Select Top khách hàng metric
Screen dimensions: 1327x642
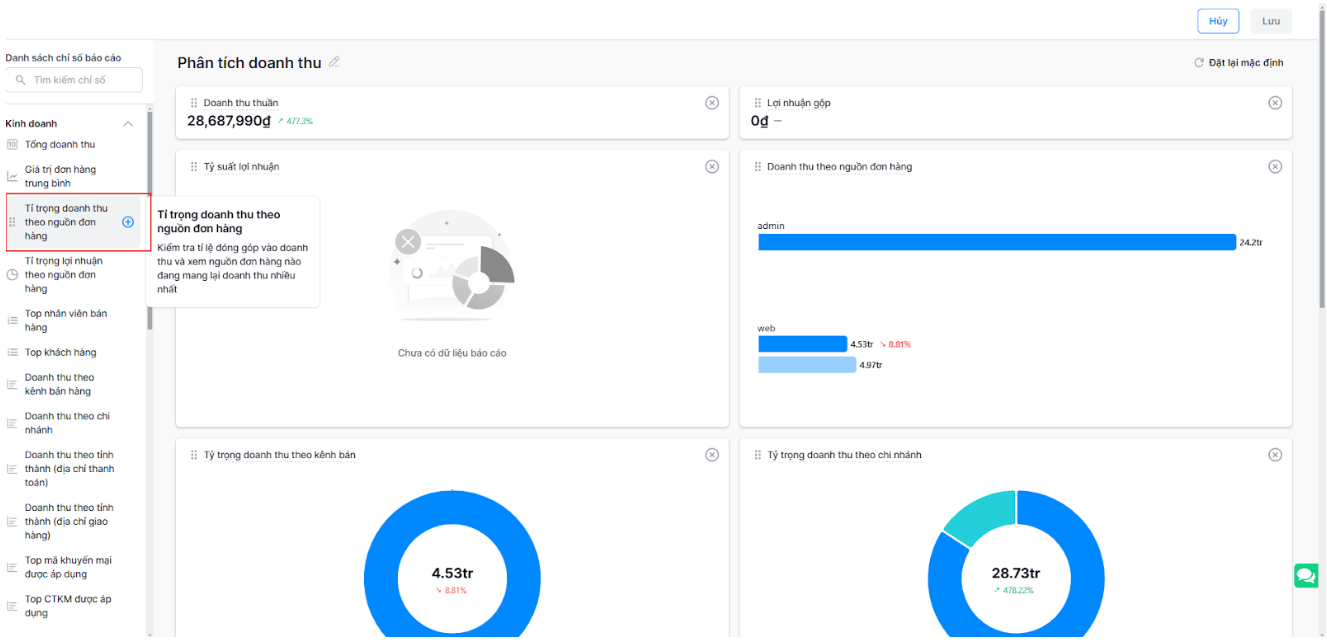(60, 353)
